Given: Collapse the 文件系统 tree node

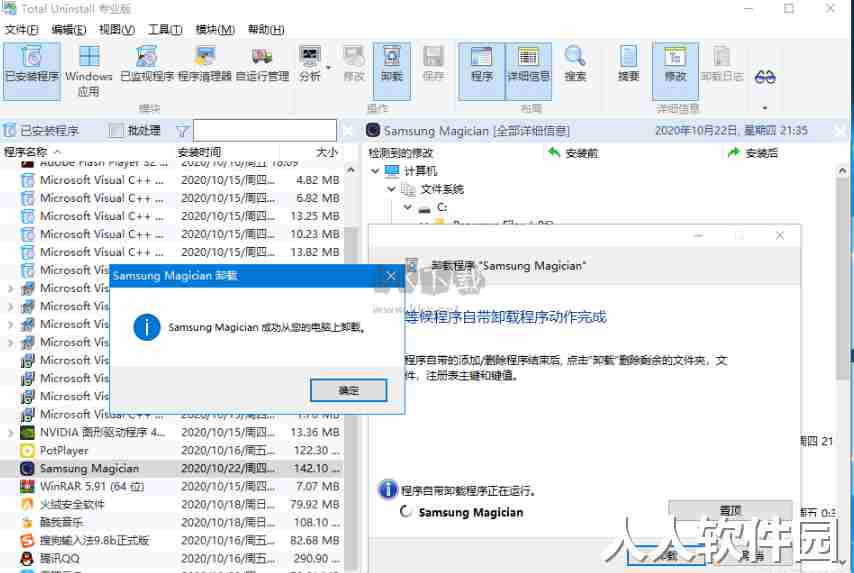Looking at the screenshot, I should pyautogui.click(x=391, y=189).
